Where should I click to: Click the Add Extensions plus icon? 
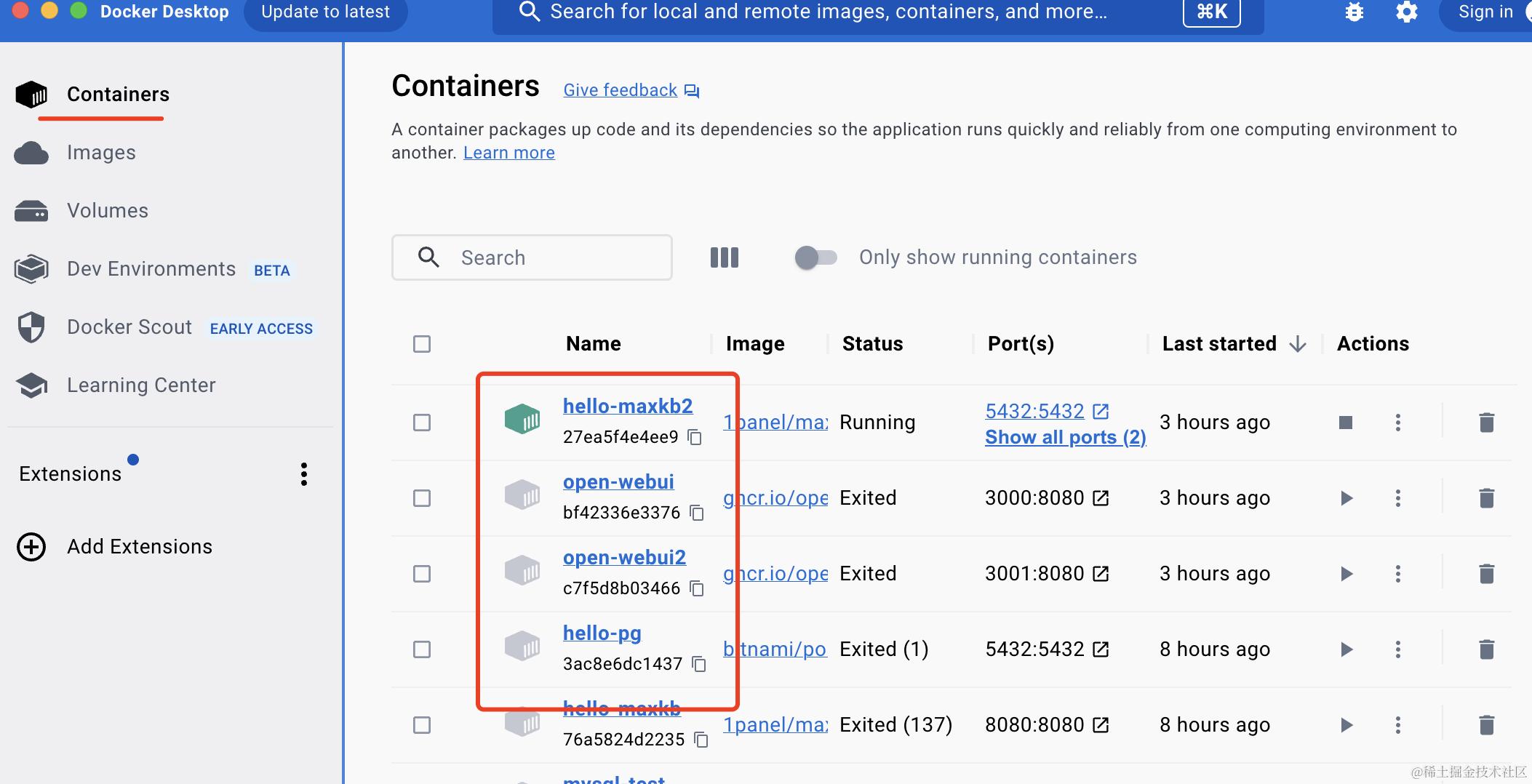tap(31, 547)
